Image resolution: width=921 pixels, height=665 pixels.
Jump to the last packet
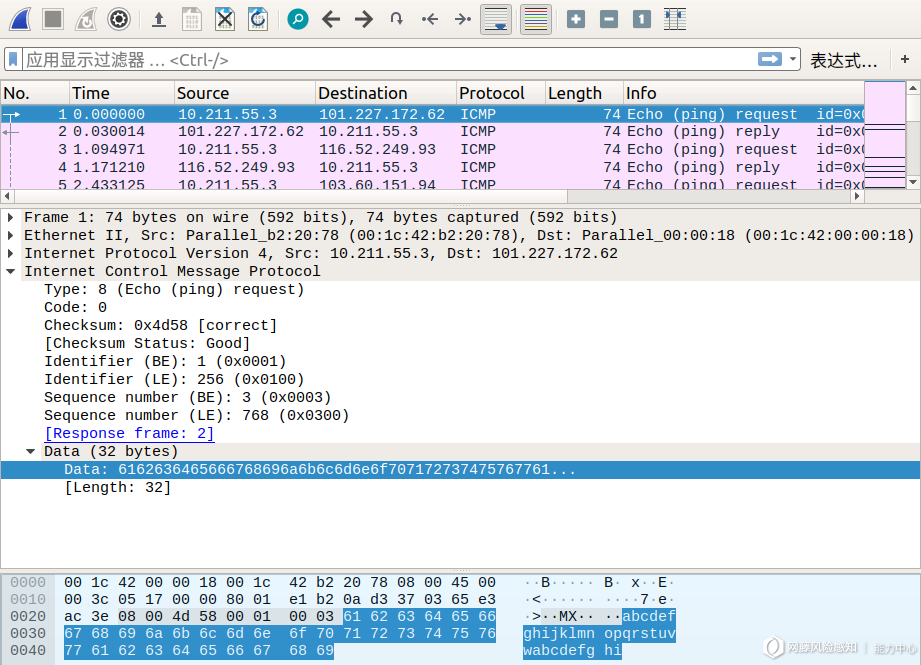(463, 19)
